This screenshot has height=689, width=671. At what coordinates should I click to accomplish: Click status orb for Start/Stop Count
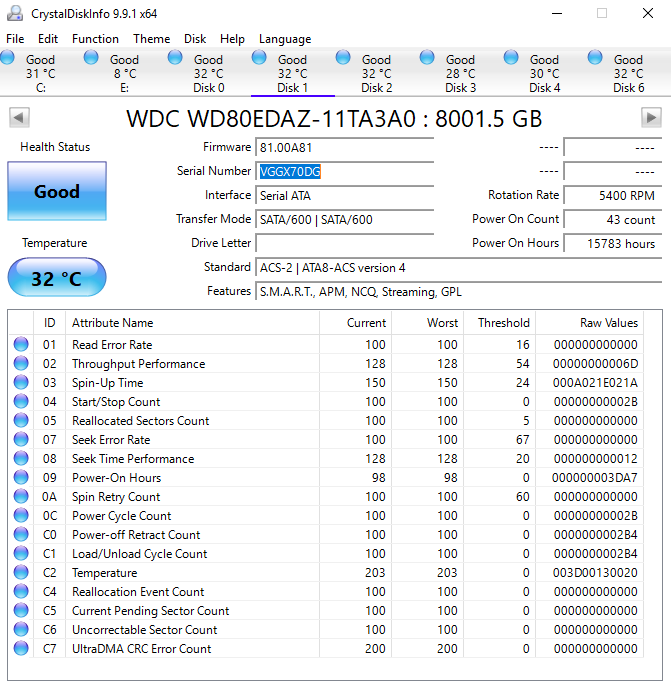21,401
